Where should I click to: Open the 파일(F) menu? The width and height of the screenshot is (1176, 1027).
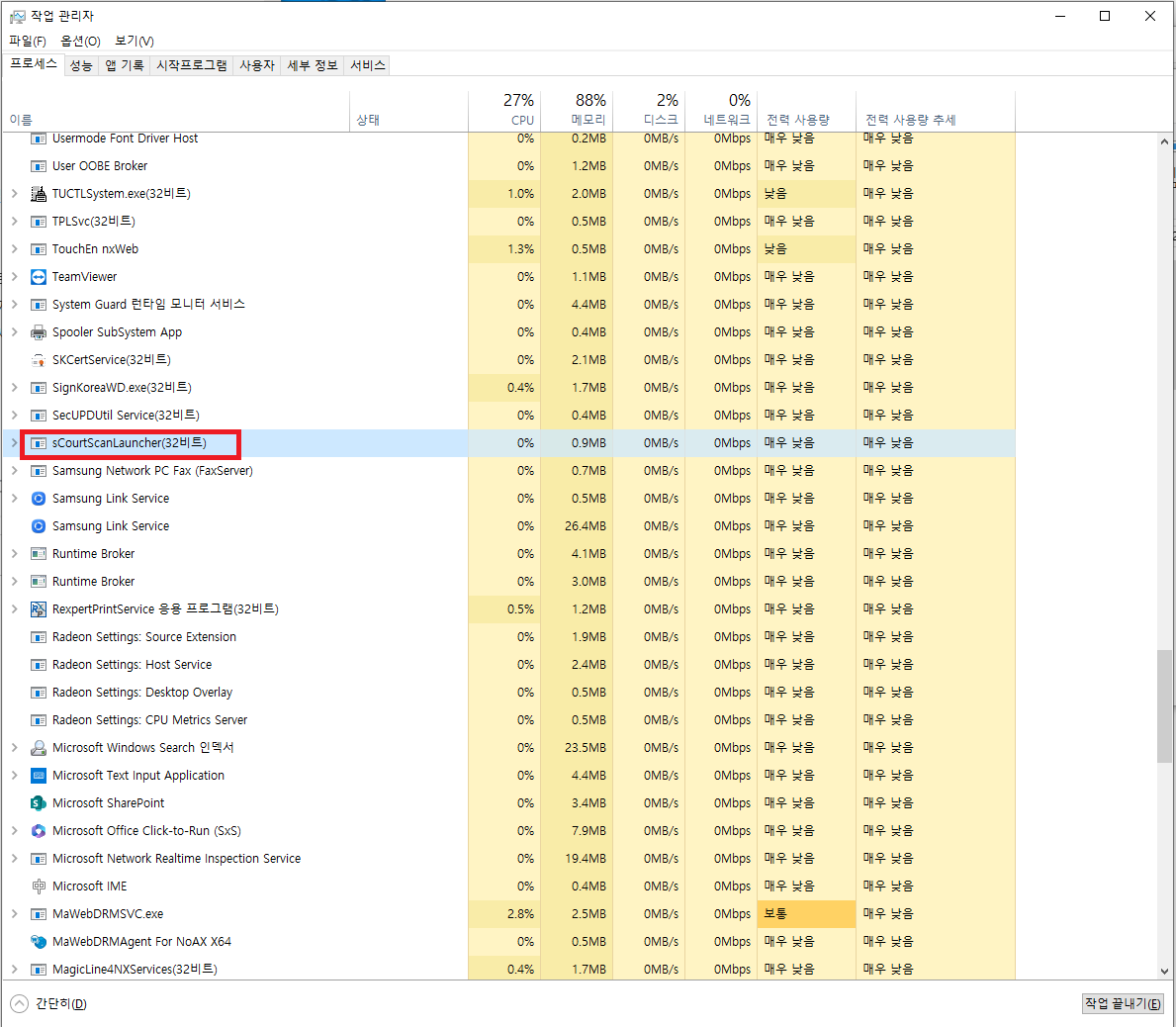[x=28, y=42]
